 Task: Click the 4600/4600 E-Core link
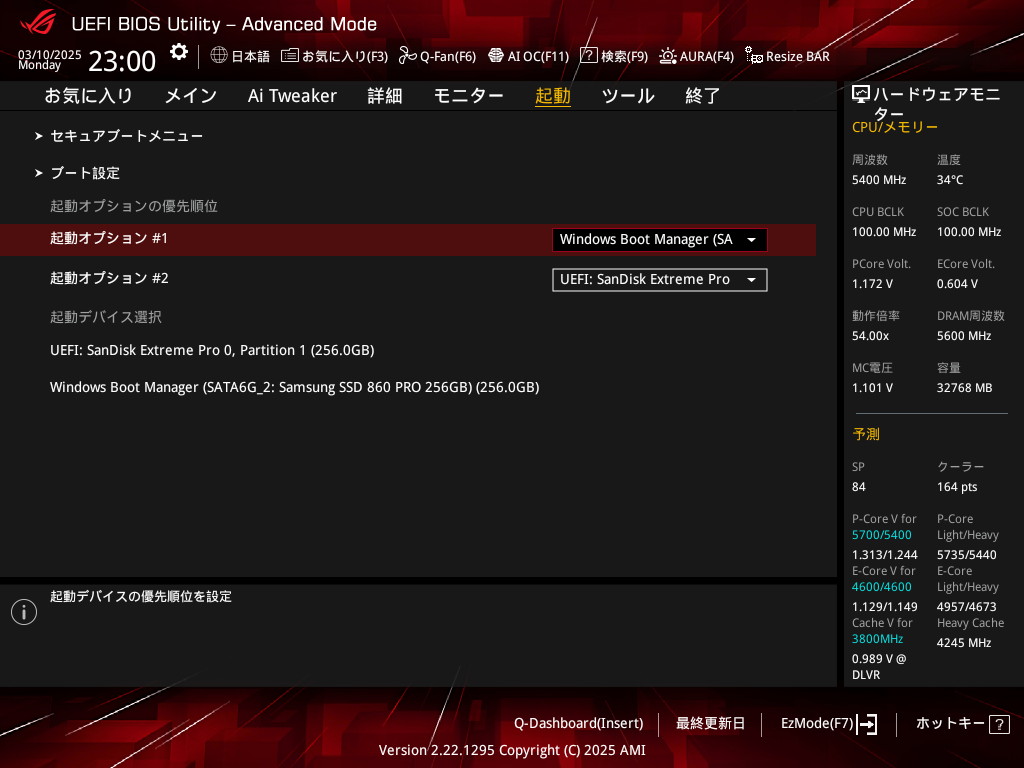tap(882, 587)
